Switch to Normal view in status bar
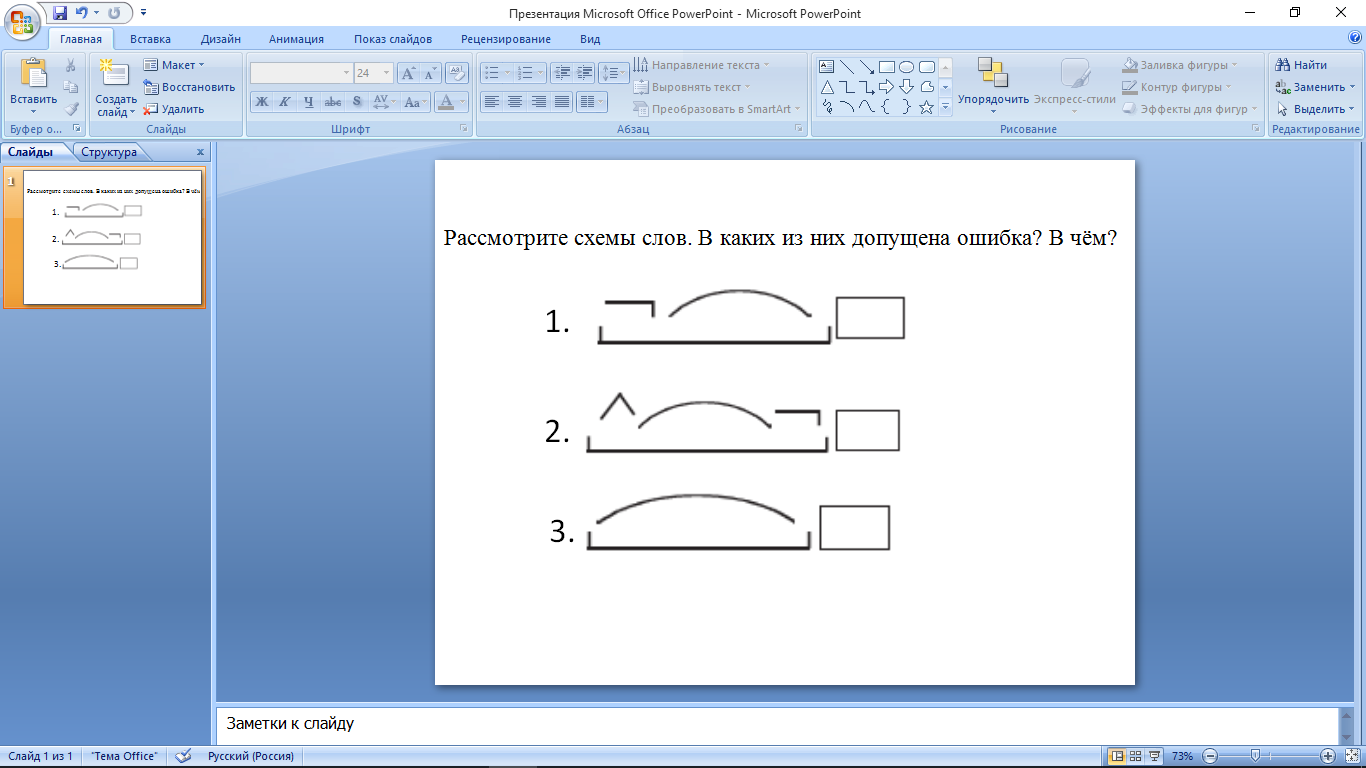The image size is (1366, 768). (x=1117, y=756)
